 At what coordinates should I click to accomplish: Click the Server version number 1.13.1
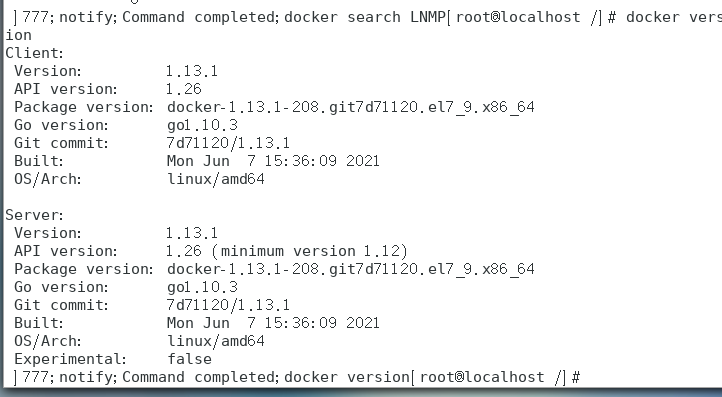coord(192,233)
